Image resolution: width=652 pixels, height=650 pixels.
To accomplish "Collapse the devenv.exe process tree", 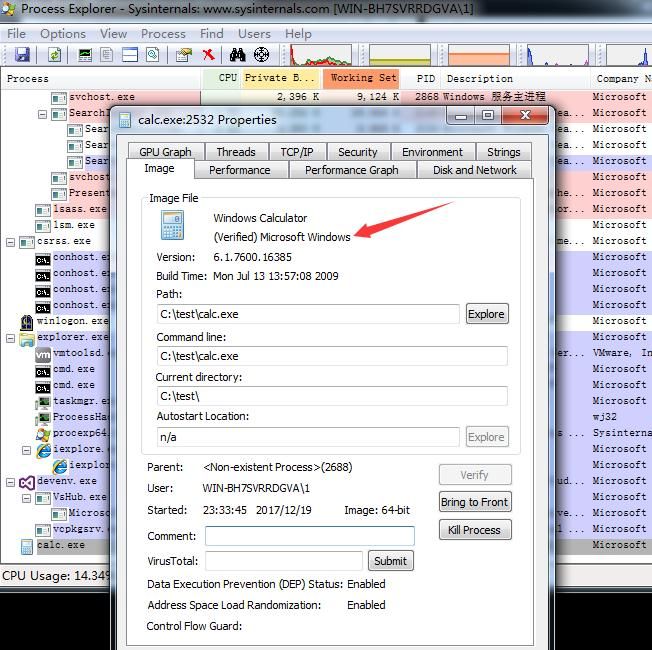I will point(10,482).
